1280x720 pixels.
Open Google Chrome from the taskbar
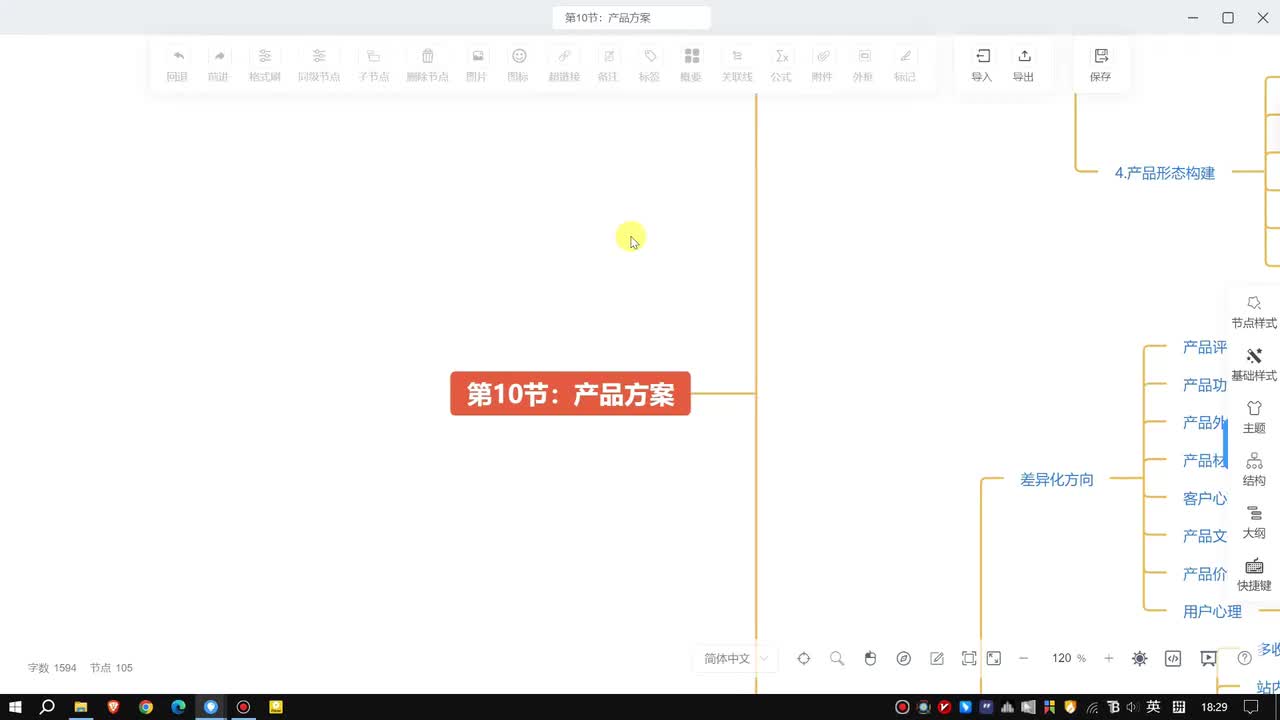[146, 707]
